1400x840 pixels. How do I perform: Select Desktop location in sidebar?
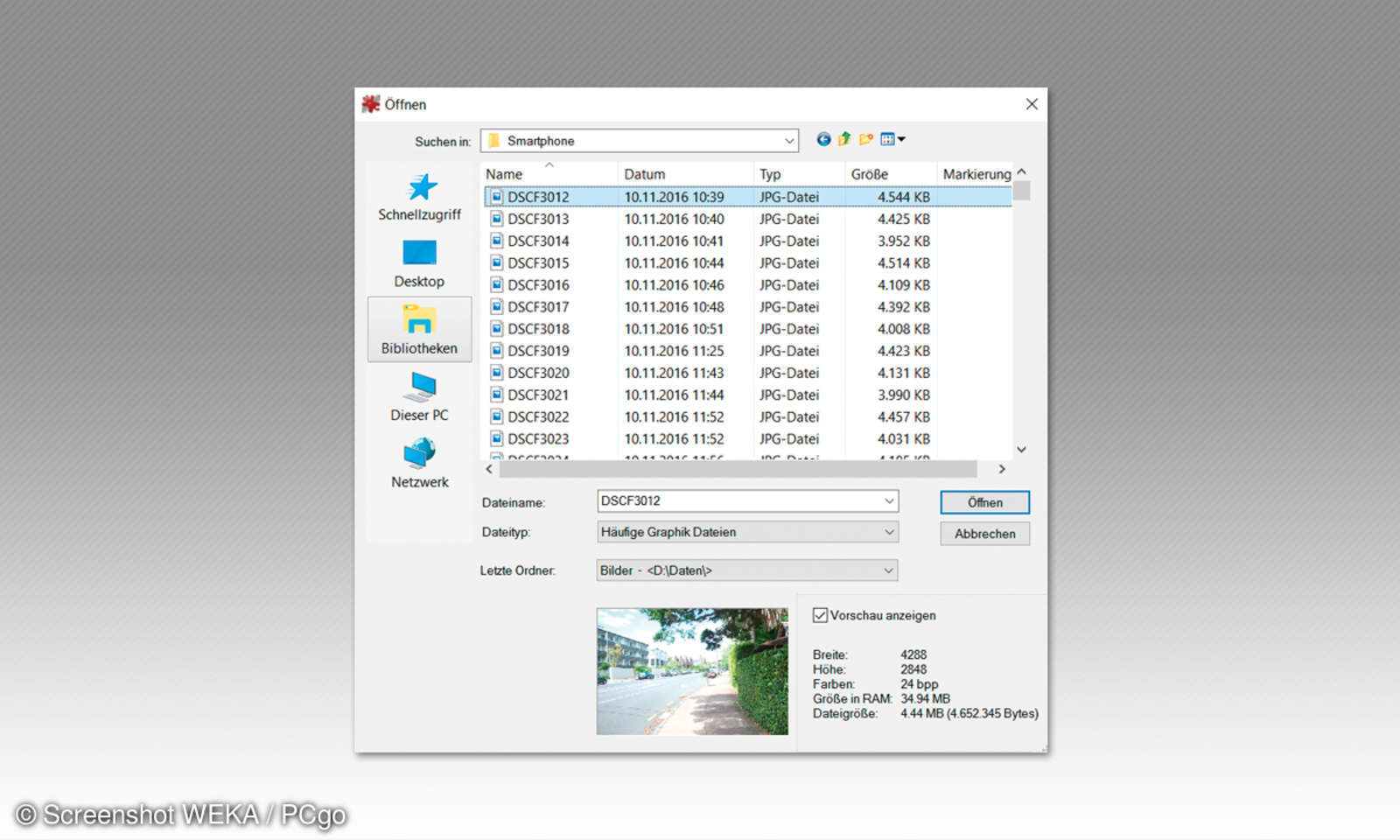click(x=419, y=264)
